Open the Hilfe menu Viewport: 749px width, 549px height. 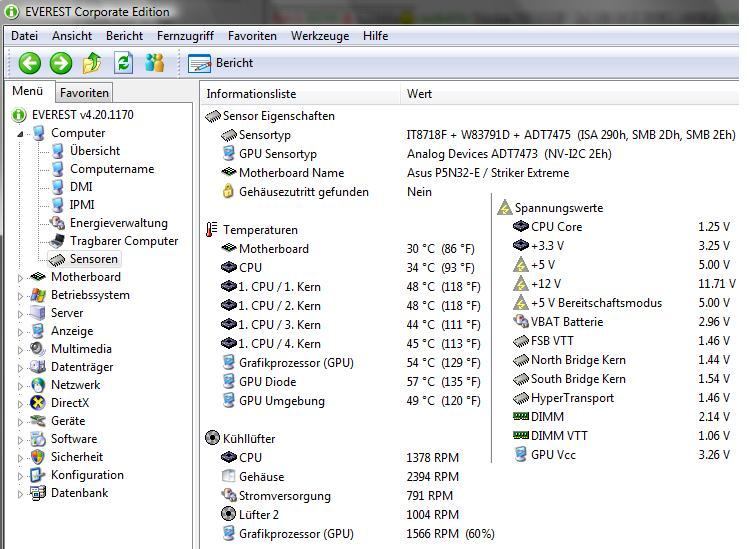(375, 36)
